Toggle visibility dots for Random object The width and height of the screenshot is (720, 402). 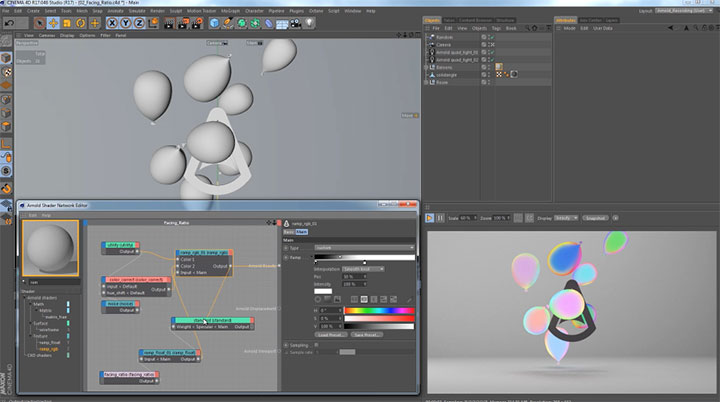click(x=489, y=37)
